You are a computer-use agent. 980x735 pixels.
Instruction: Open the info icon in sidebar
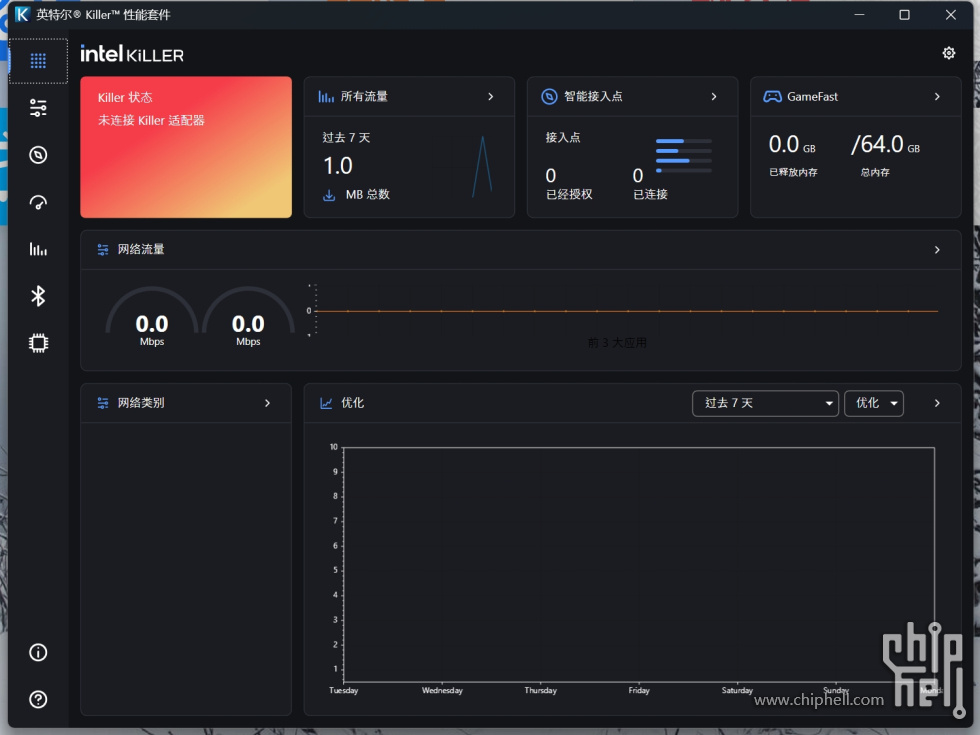(x=38, y=652)
